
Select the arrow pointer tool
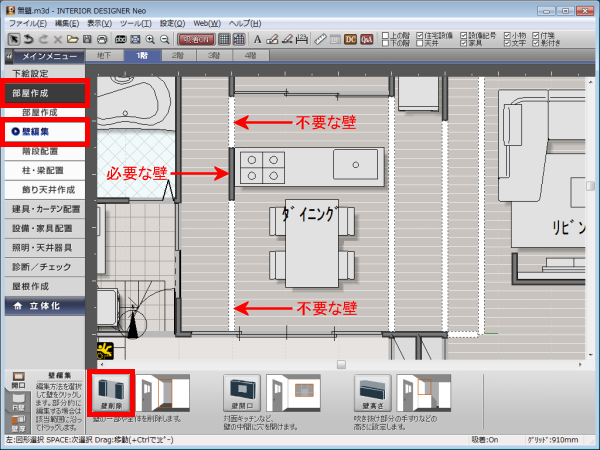click(14, 38)
